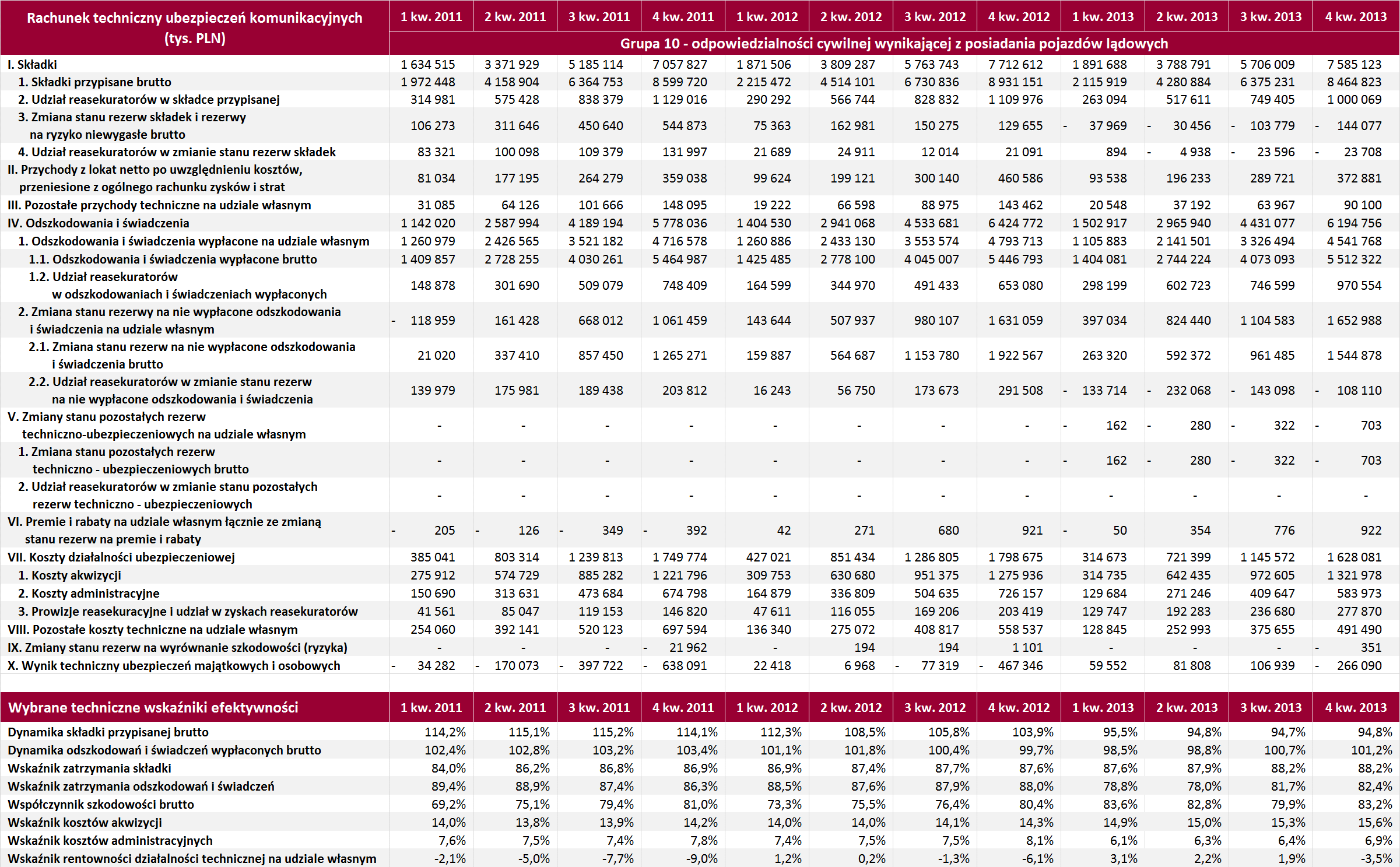Select row label 'IV. Odszkodowania i świadczenia'
This screenshot has width=1400, height=867.
pyautogui.click(x=98, y=223)
